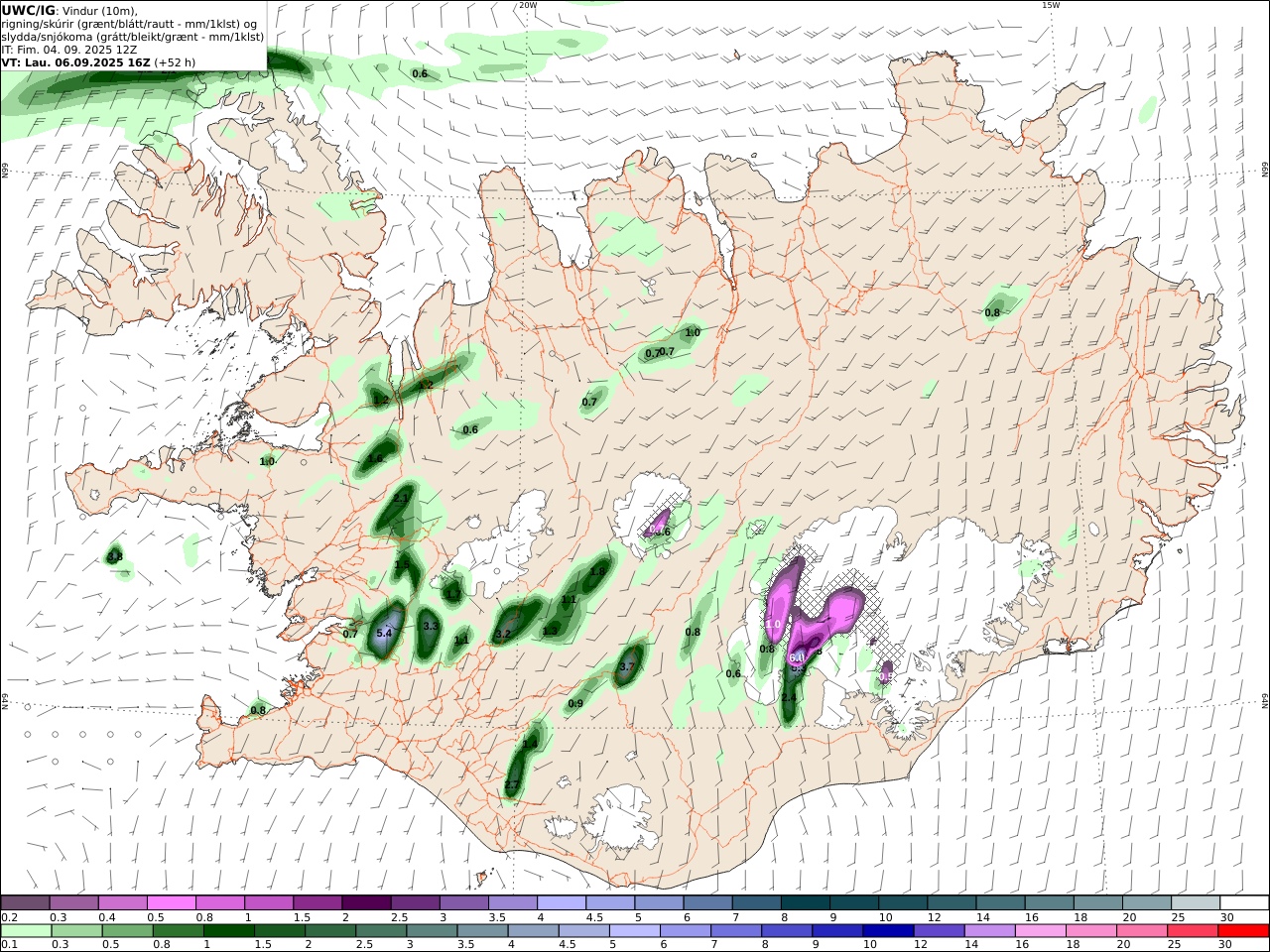
Task: Click the 'rigning/skúrir' line in the header
Action: point(130,24)
